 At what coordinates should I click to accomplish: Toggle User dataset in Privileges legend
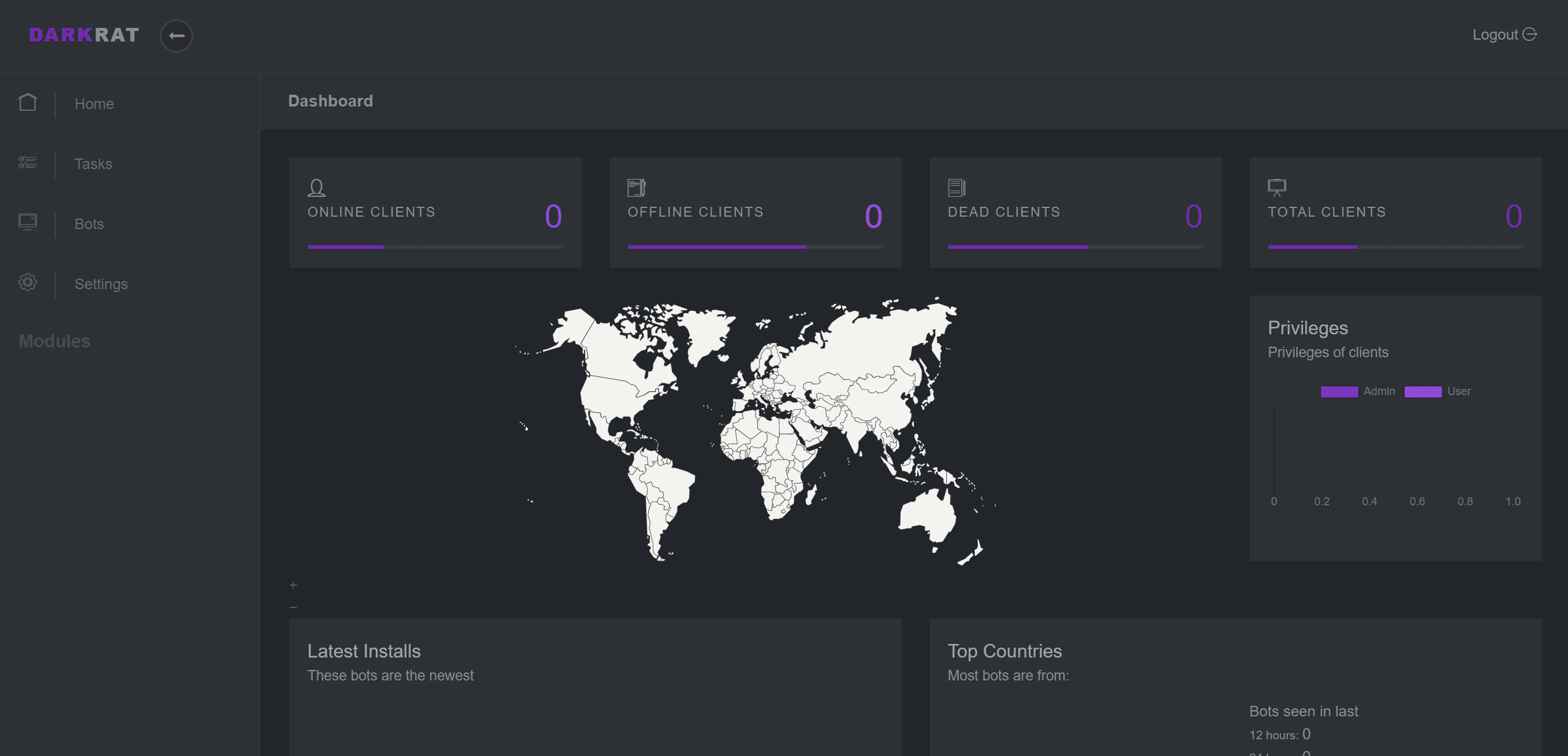(x=1422, y=392)
